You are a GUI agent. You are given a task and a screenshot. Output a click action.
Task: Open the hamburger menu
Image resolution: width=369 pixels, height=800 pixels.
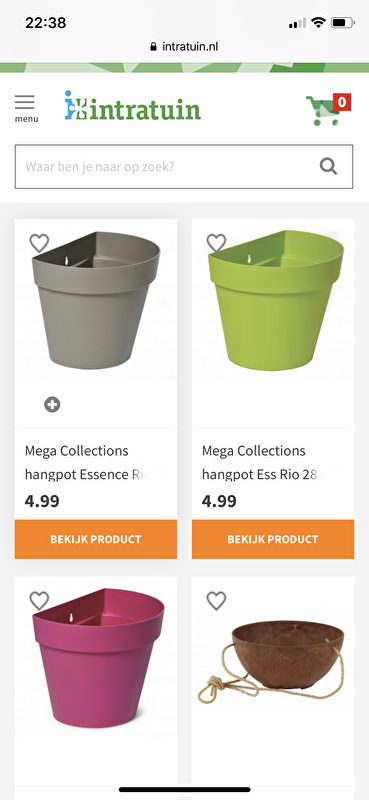pos(25,108)
